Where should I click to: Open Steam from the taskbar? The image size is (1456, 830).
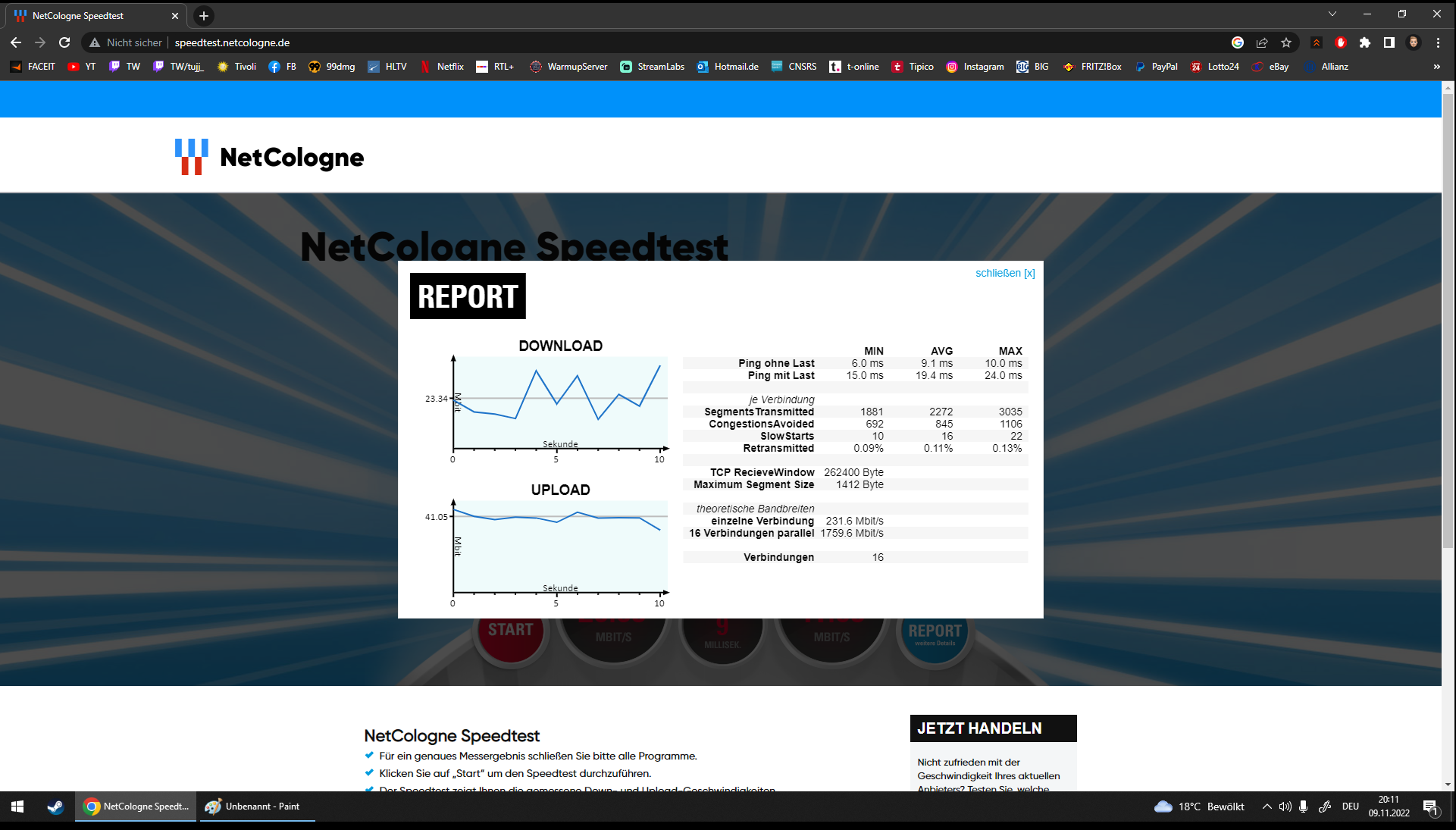(55, 807)
